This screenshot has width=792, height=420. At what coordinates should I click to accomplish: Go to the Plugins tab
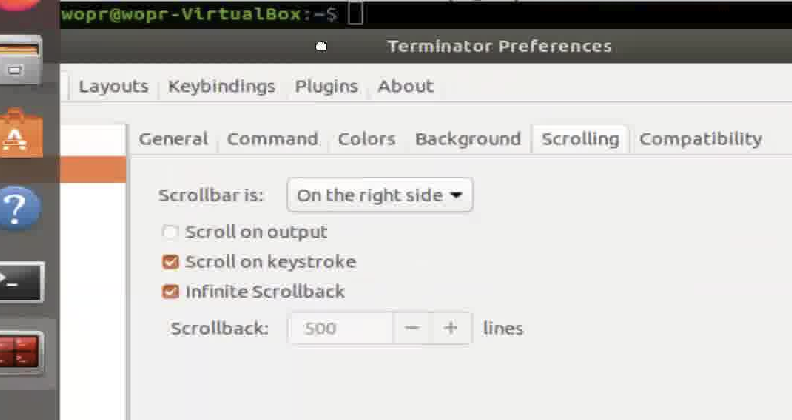pyautogui.click(x=326, y=86)
